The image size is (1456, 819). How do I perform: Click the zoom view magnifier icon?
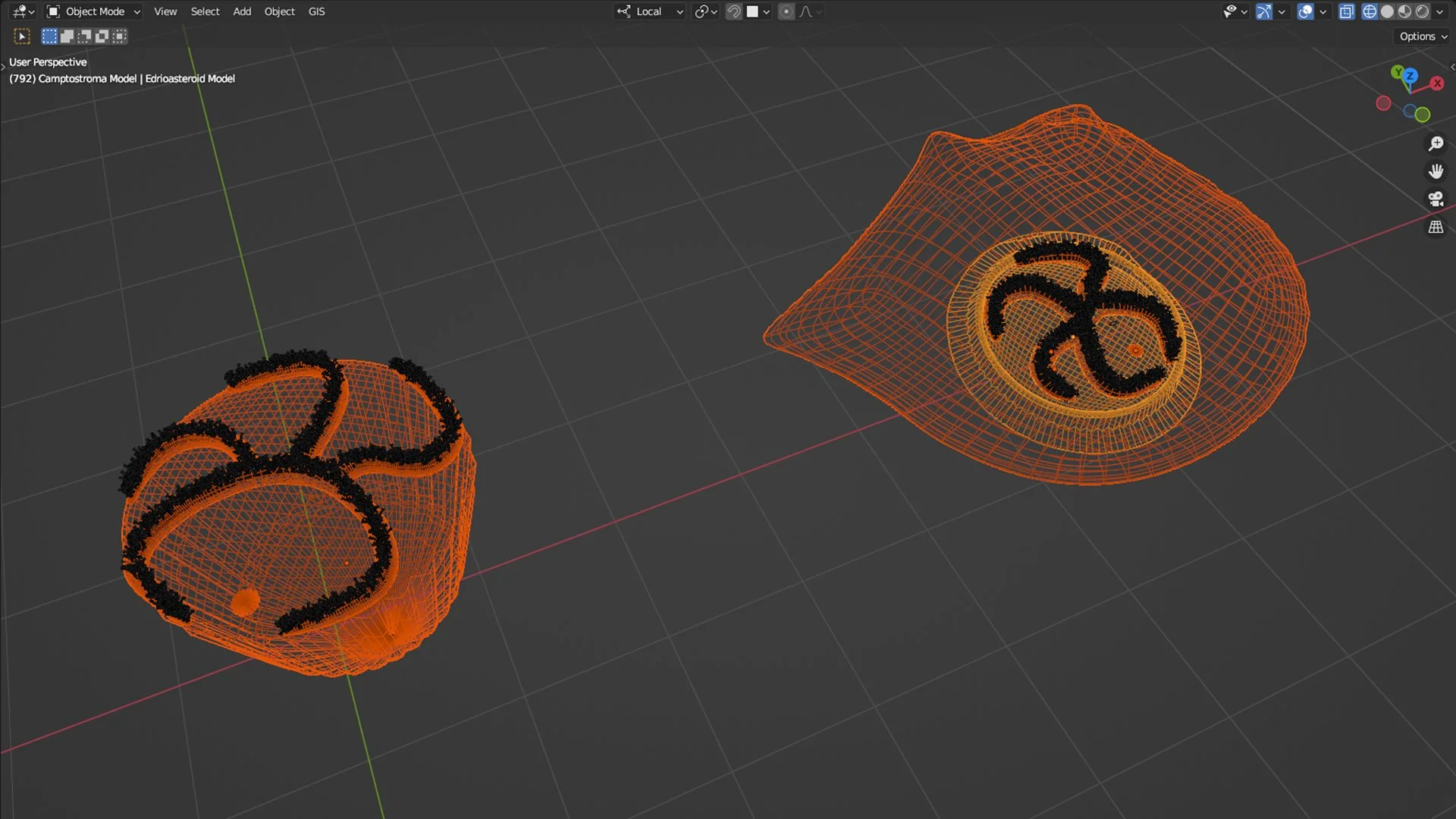coord(1436,143)
